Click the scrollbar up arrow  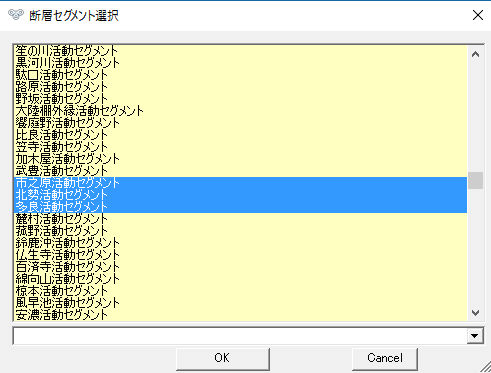[x=475, y=54]
